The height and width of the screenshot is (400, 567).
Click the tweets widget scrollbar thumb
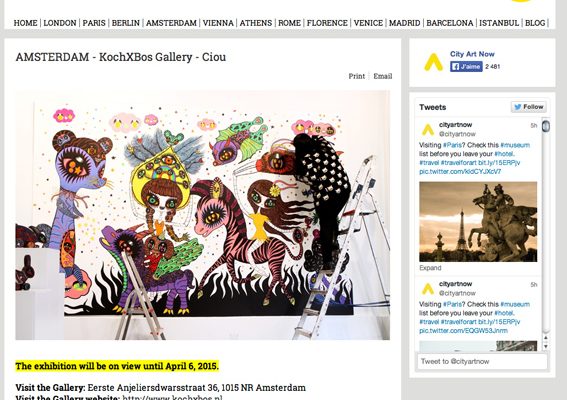(x=546, y=126)
